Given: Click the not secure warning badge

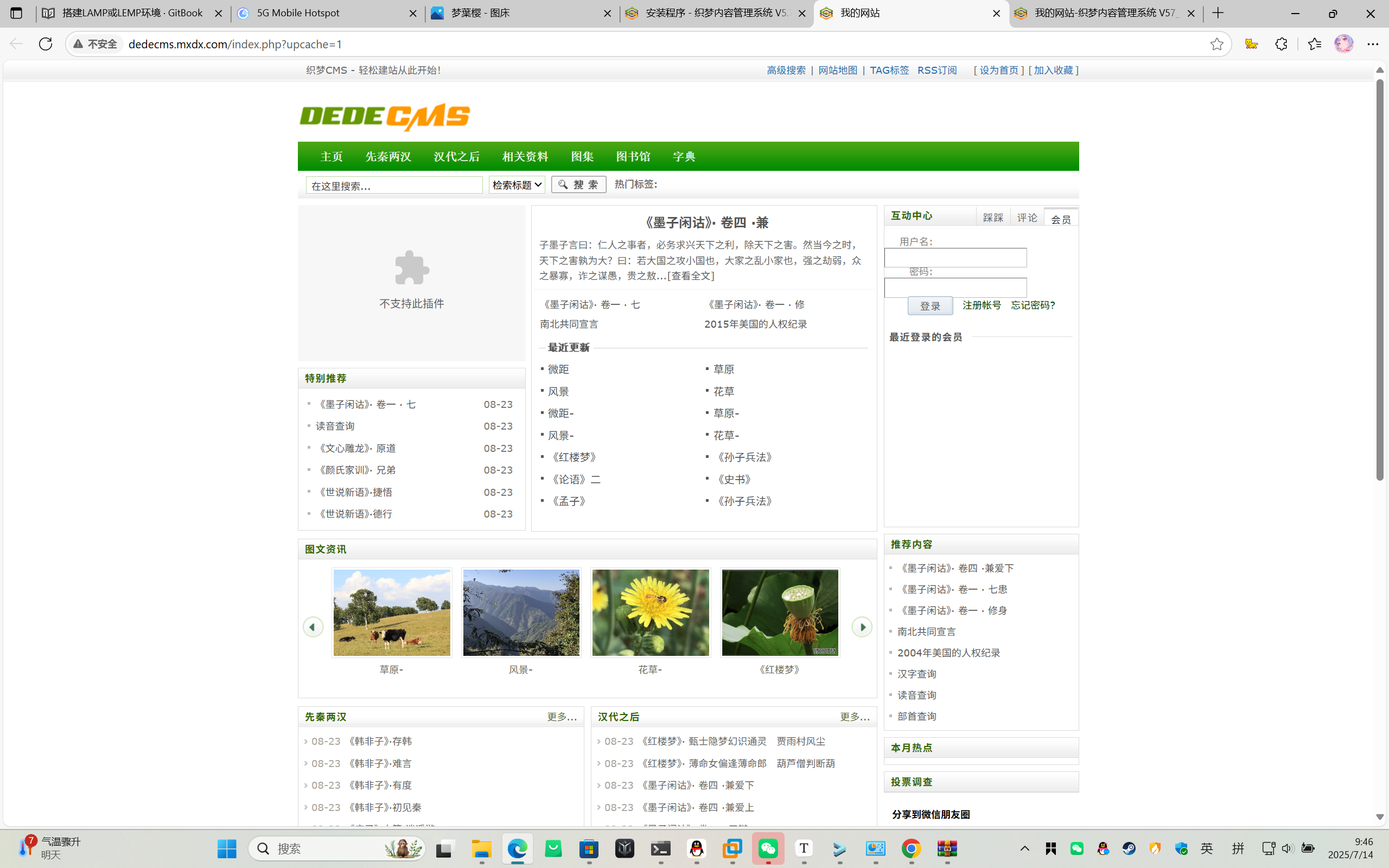Looking at the screenshot, I should pyautogui.click(x=96, y=44).
